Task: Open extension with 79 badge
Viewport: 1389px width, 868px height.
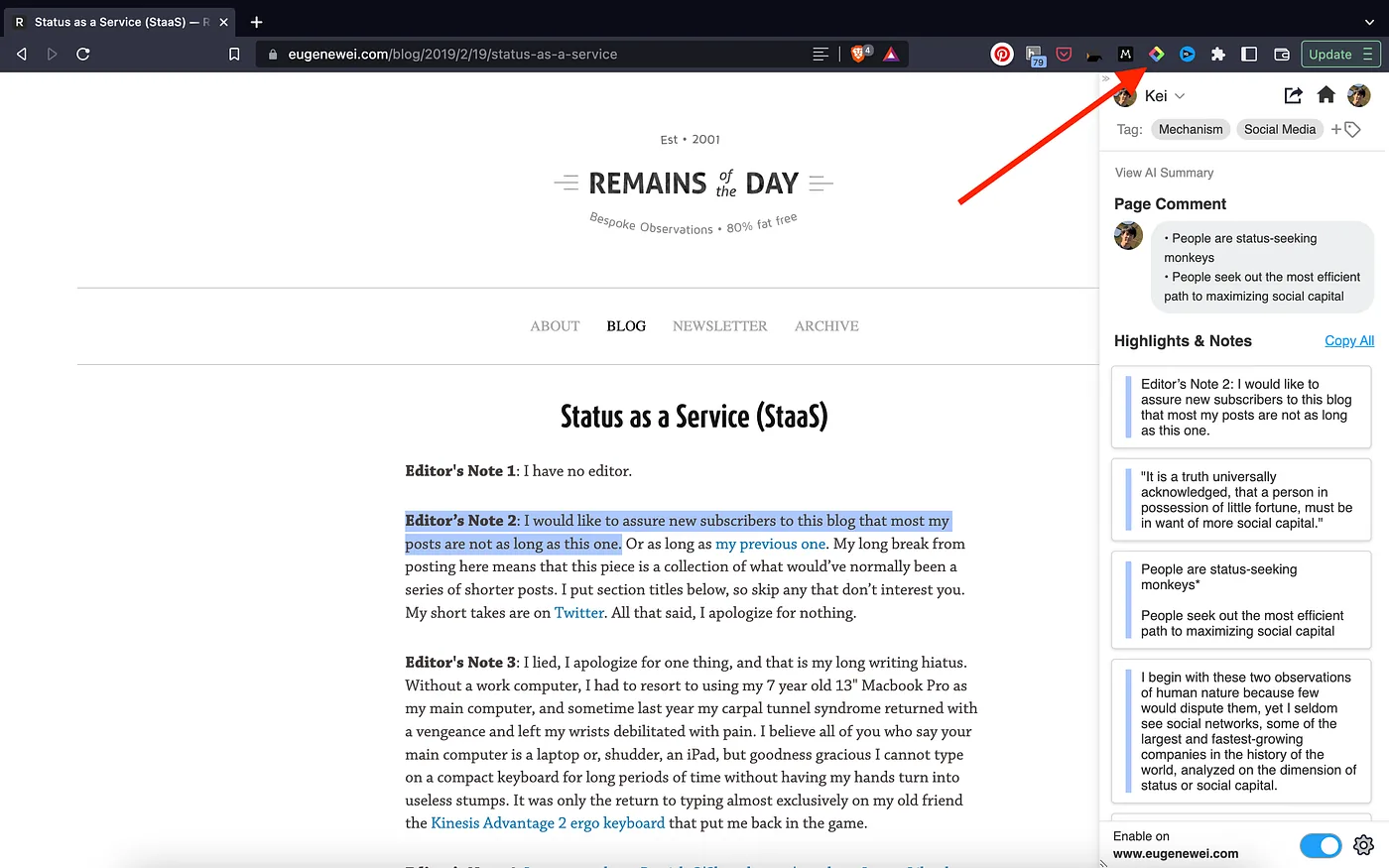Action: 1034,56
